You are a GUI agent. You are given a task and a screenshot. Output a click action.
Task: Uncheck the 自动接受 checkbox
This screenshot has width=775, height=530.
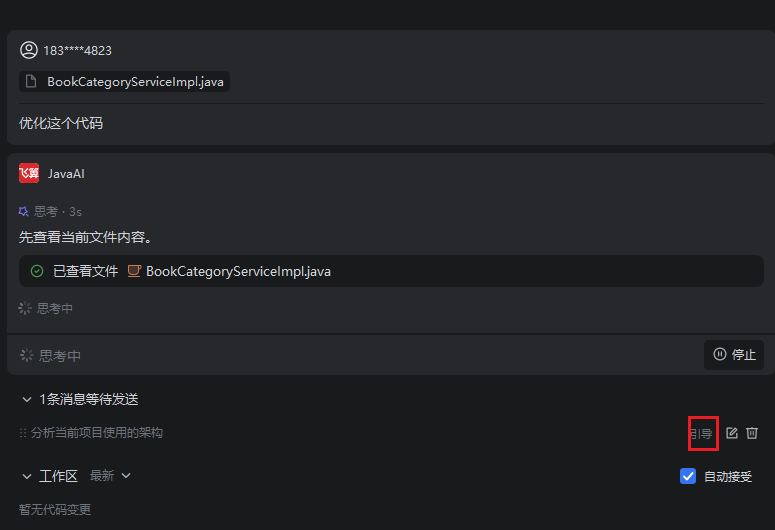click(688, 476)
